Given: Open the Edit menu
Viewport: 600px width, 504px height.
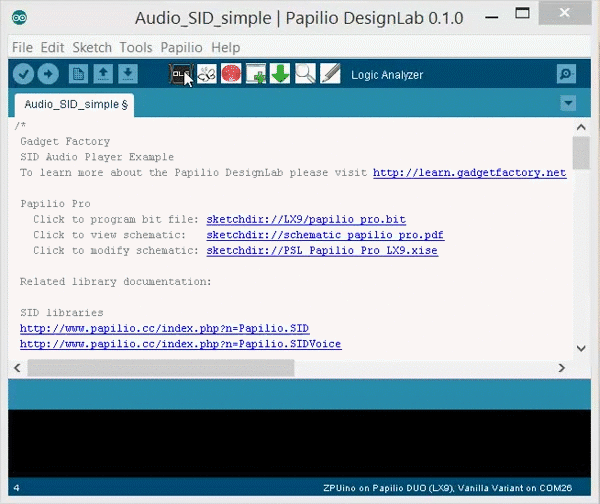Looking at the screenshot, I should pos(52,47).
